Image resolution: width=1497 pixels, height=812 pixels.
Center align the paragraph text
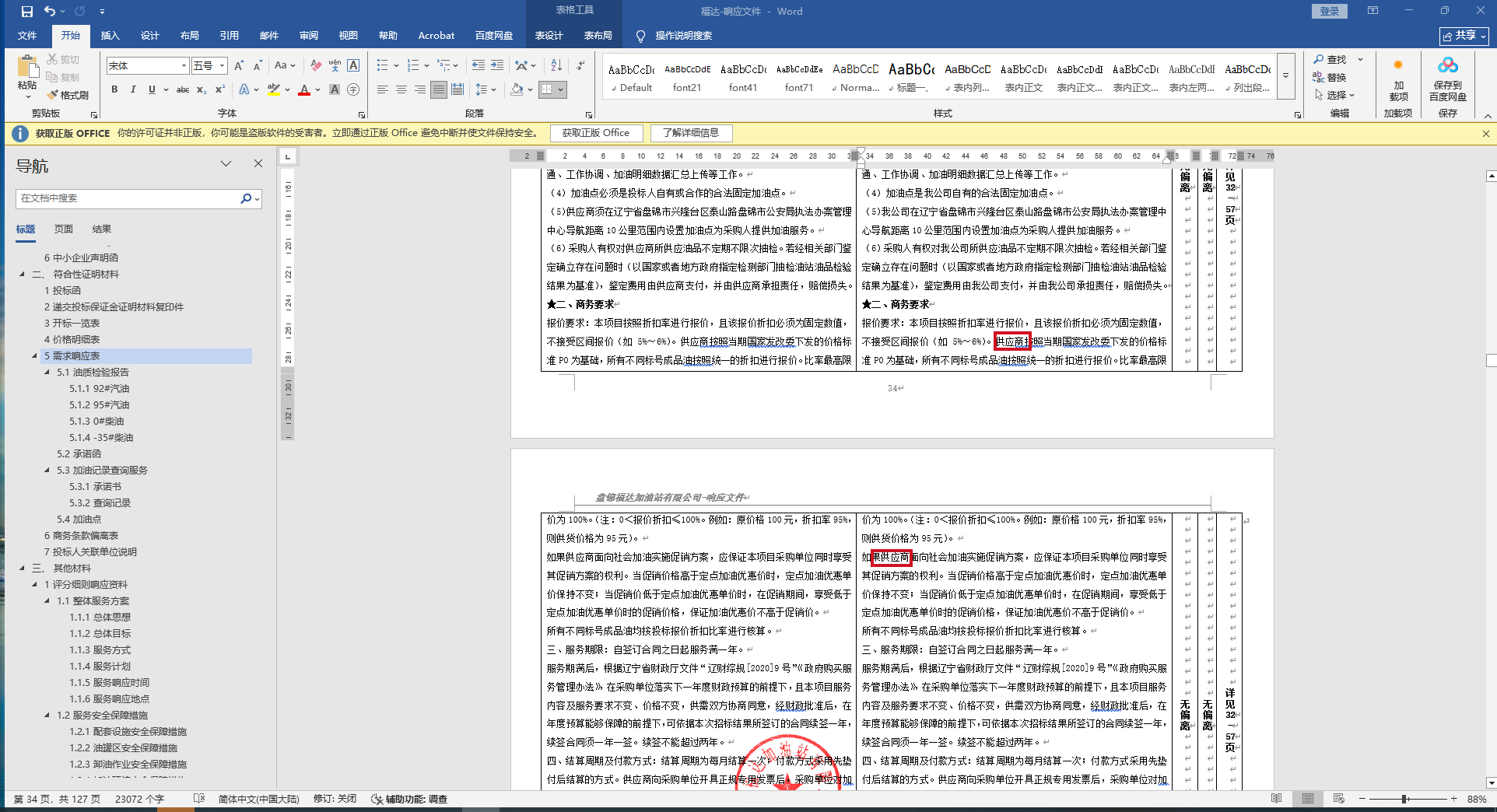pos(401,90)
